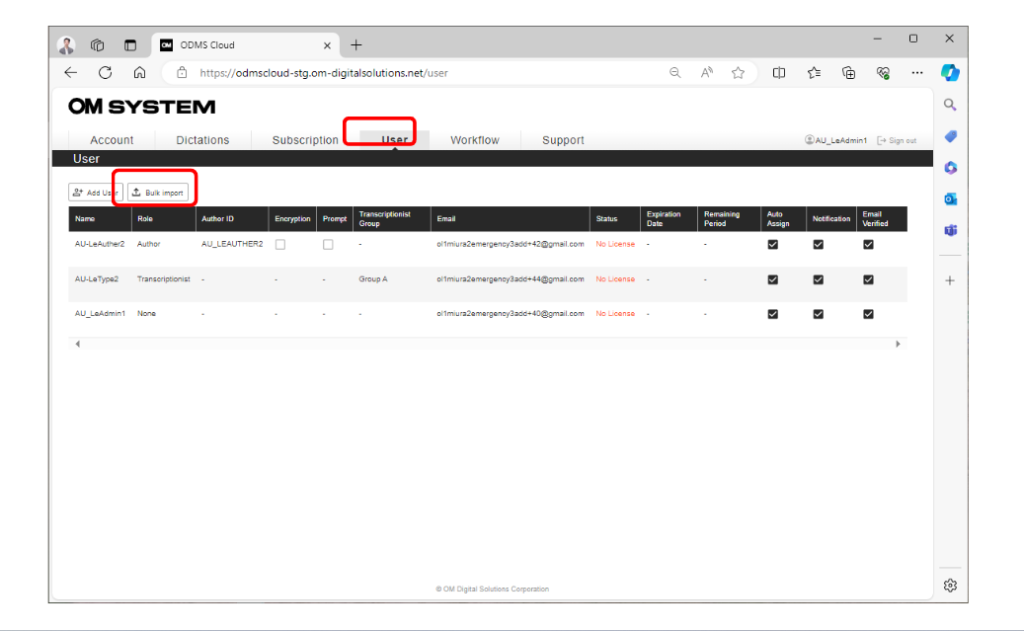Open split screen view in the browser

pos(779,72)
